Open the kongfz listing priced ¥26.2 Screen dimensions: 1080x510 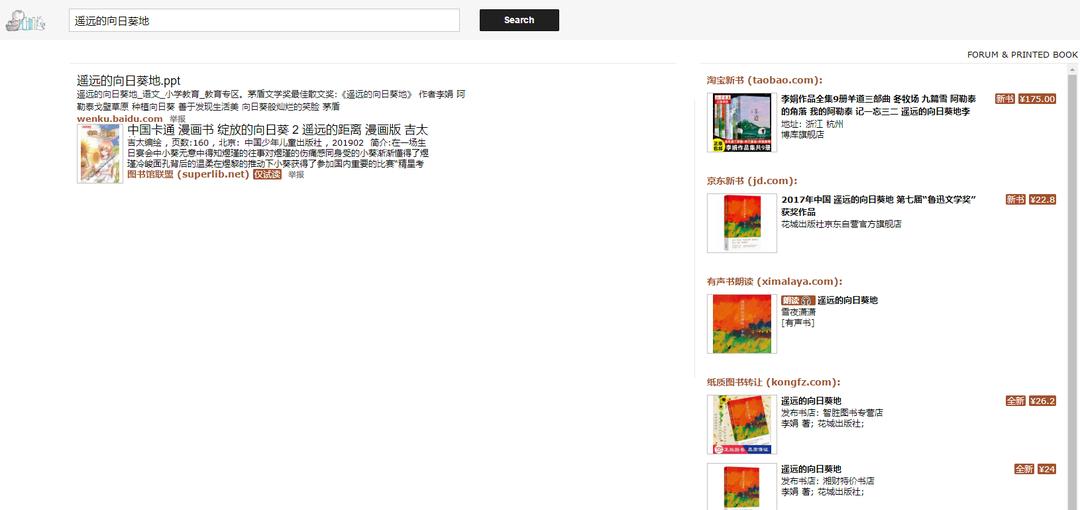pyautogui.click(x=811, y=400)
